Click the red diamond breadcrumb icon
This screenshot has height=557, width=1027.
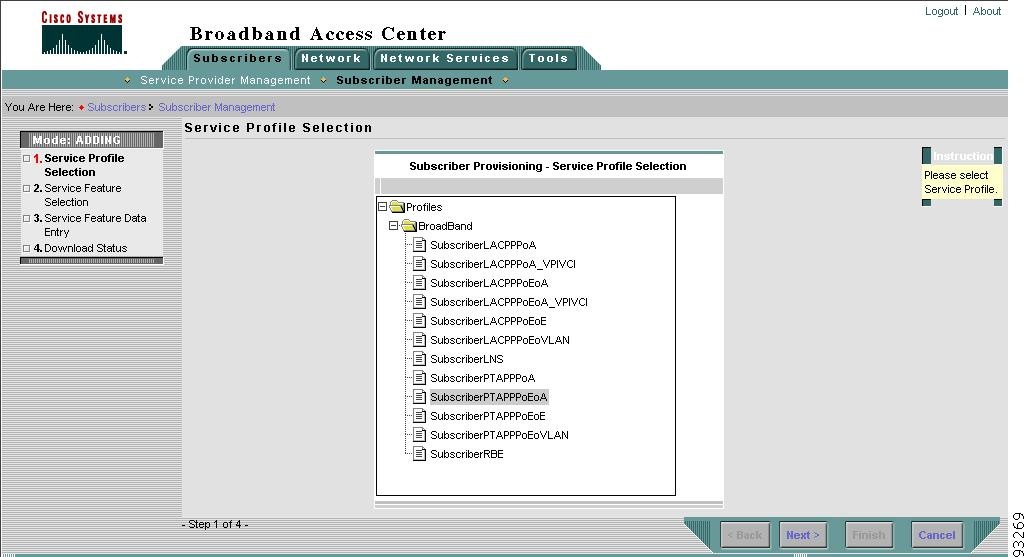coord(81,107)
